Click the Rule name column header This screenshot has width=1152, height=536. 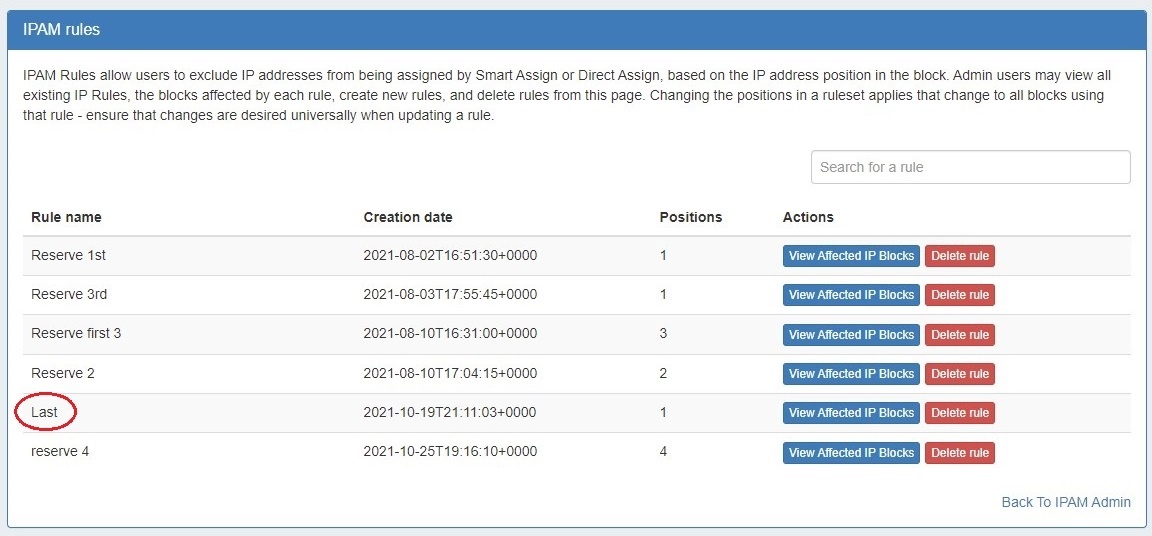[x=66, y=217]
